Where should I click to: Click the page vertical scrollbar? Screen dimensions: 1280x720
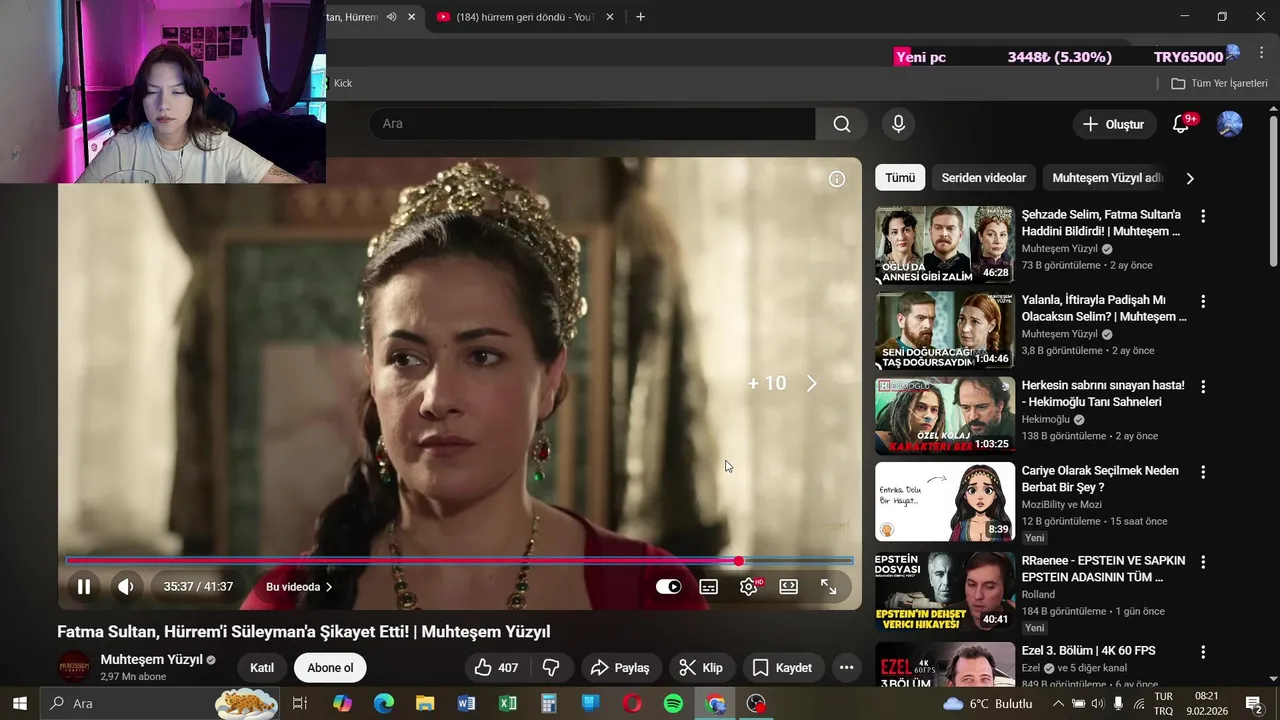[1273, 190]
